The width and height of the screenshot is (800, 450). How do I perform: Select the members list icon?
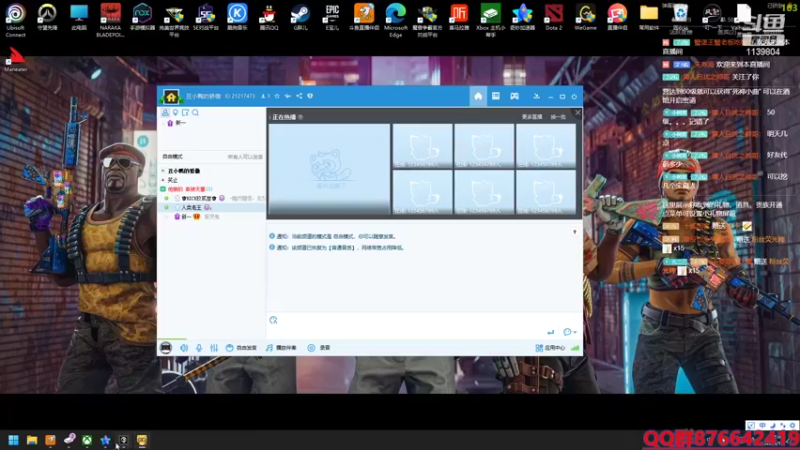(165, 112)
